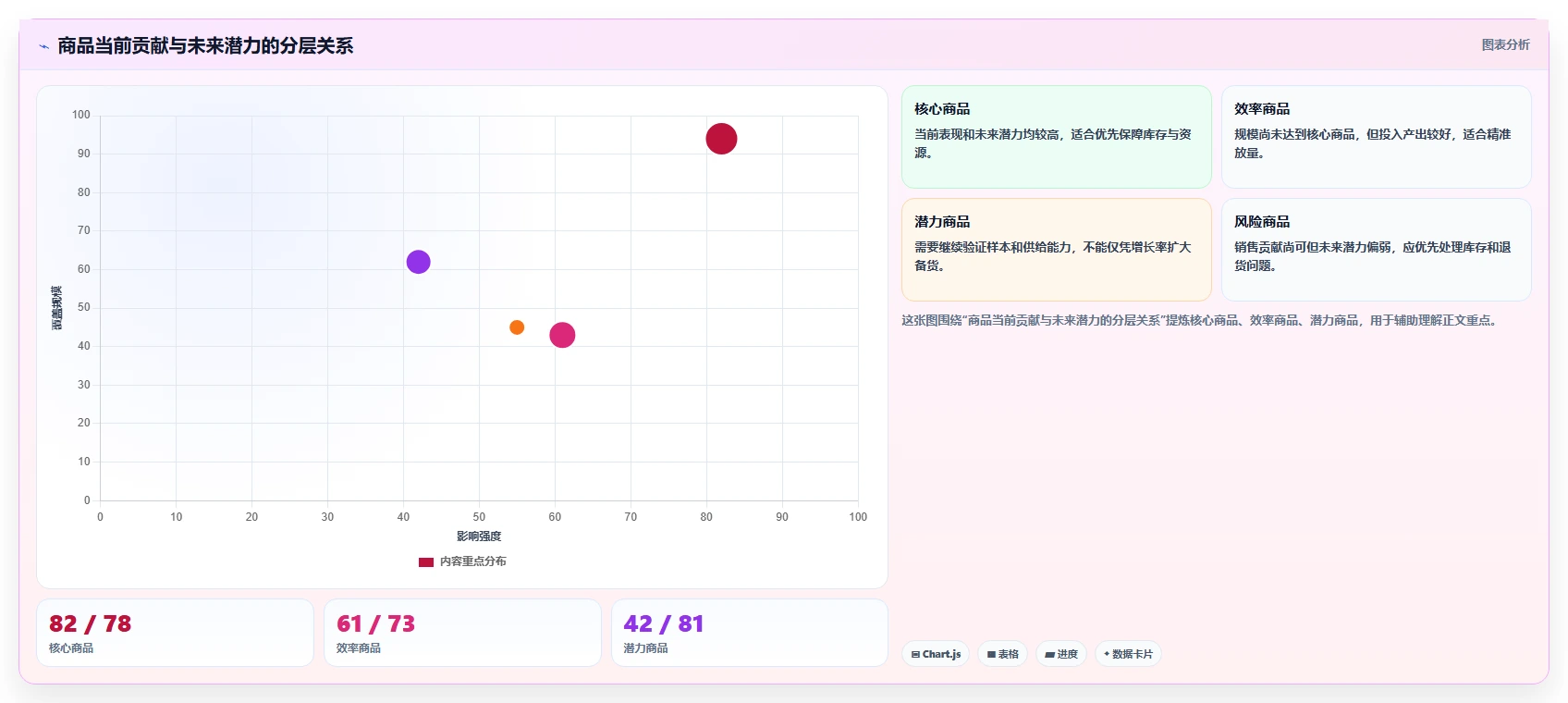Image resolution: width=1568 pixels, height=703 pixels.
Task: Click the chart title 商品当前贡献与未来潜力的分层关系
Action: [205, 45]
